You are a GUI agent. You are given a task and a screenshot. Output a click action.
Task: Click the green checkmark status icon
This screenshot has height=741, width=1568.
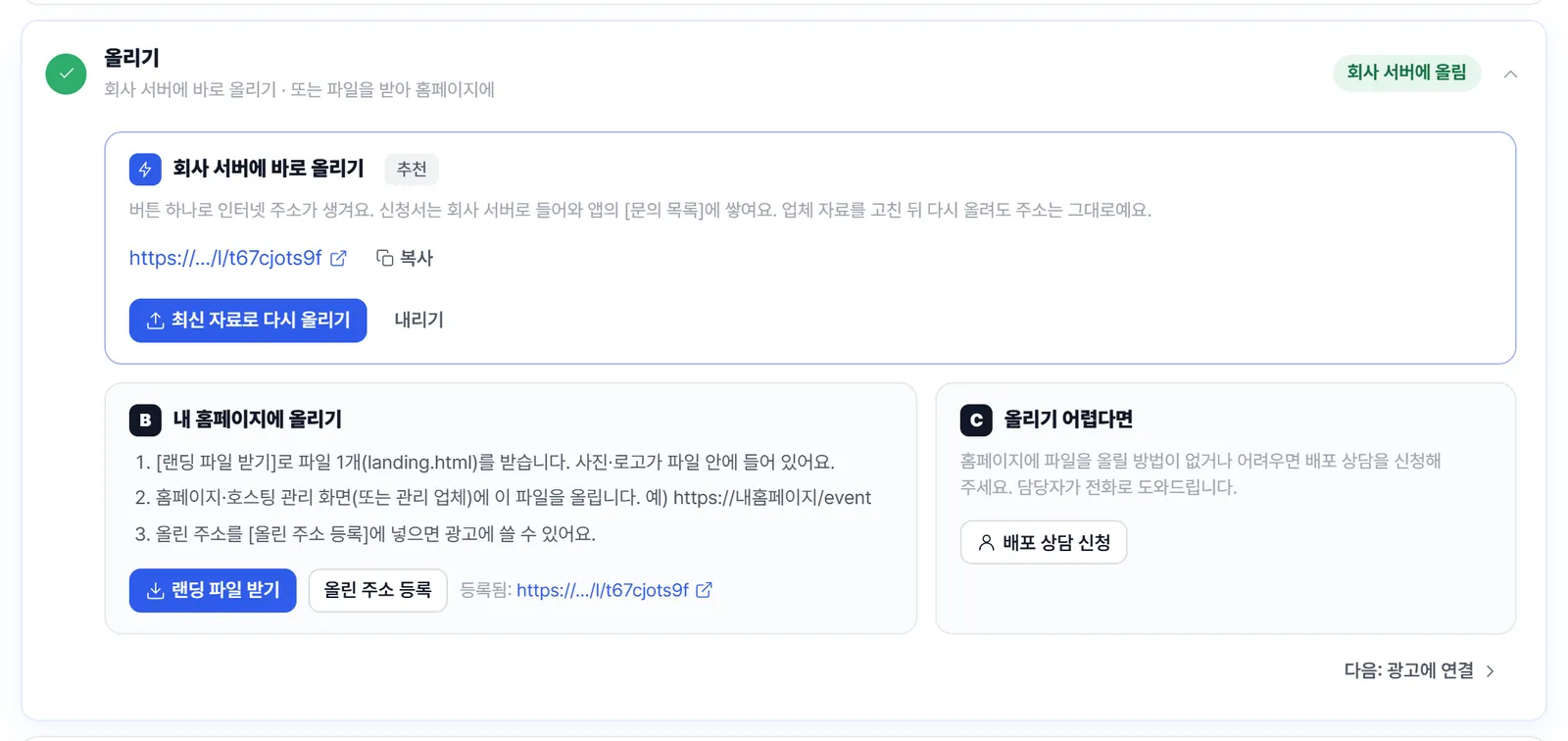click(66, 74)
